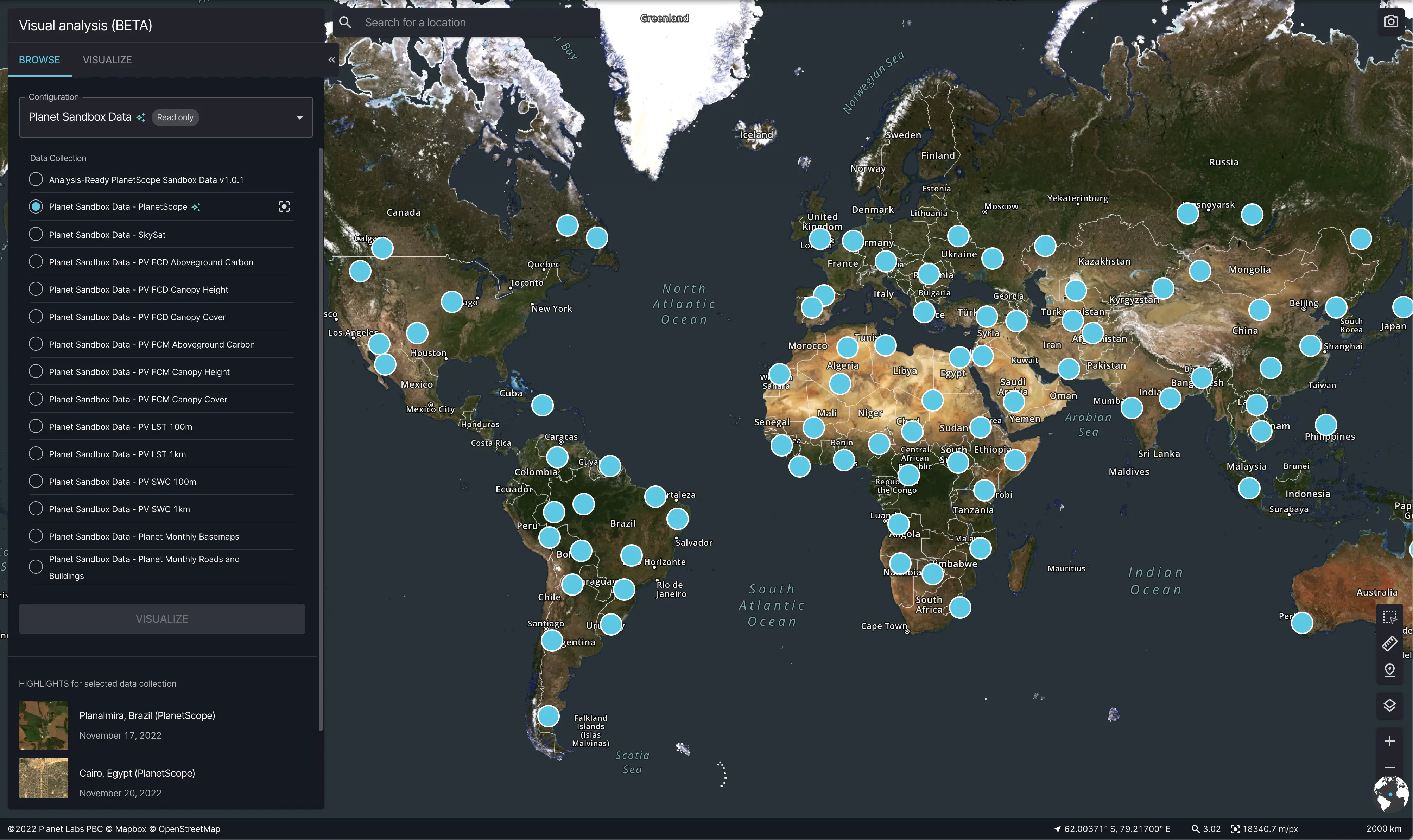Zoom out with the minus icon
1413x840 pixels.
coord(1389,768)
